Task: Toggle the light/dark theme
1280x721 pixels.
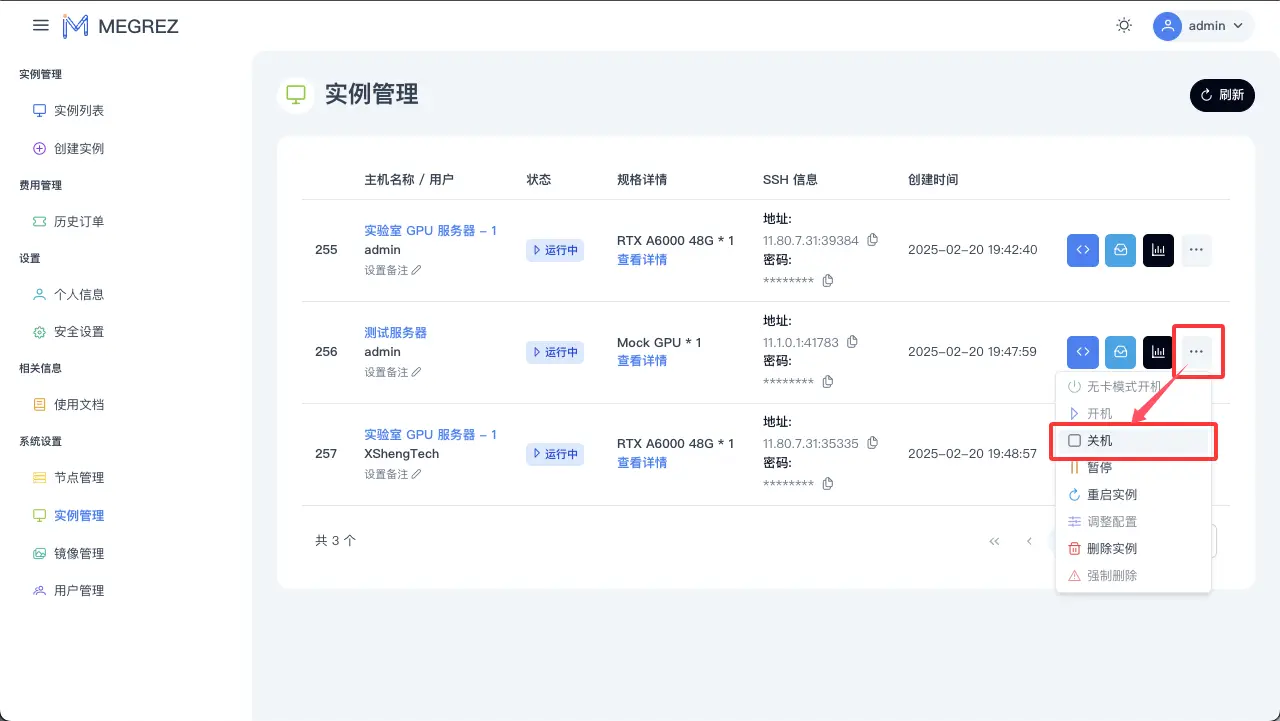Action: [x=1123, y=25]
